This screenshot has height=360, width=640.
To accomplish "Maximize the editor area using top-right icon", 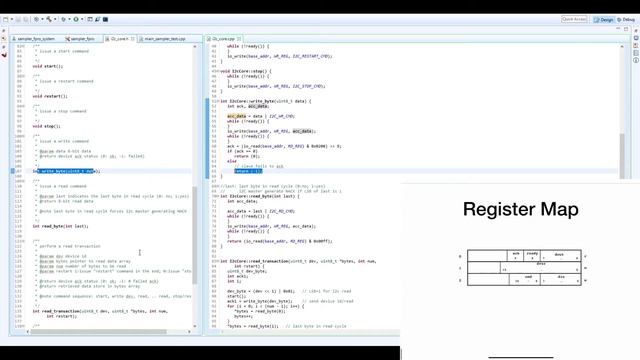I will (x=626, y=29).
